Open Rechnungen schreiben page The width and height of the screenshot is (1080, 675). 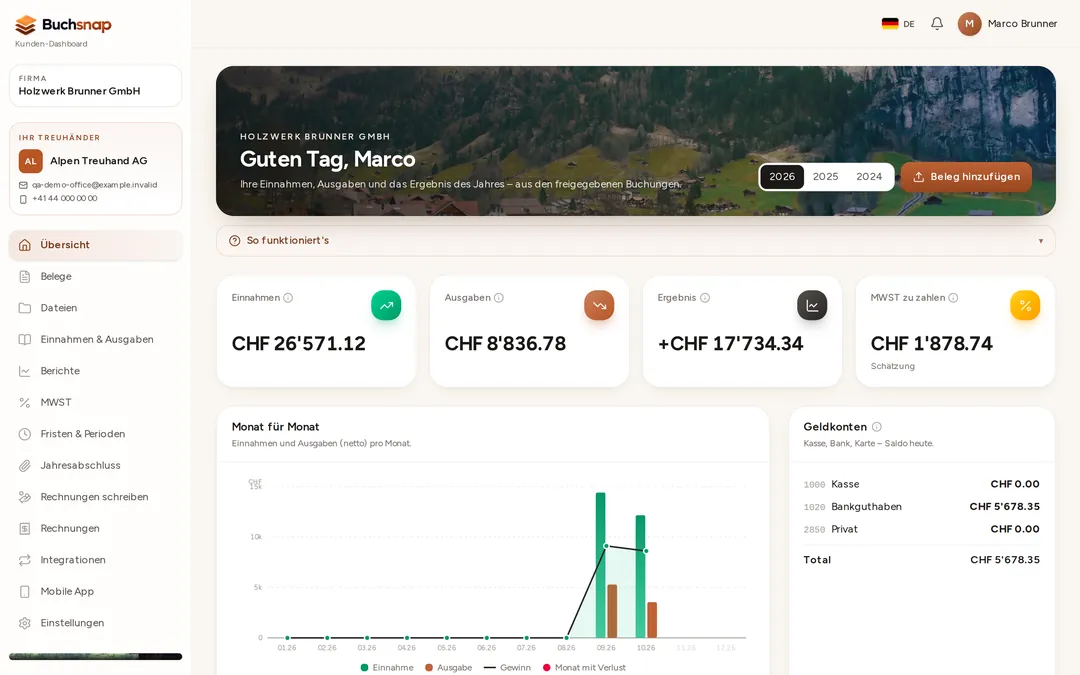pyautogui.click(x=96, y=497)
